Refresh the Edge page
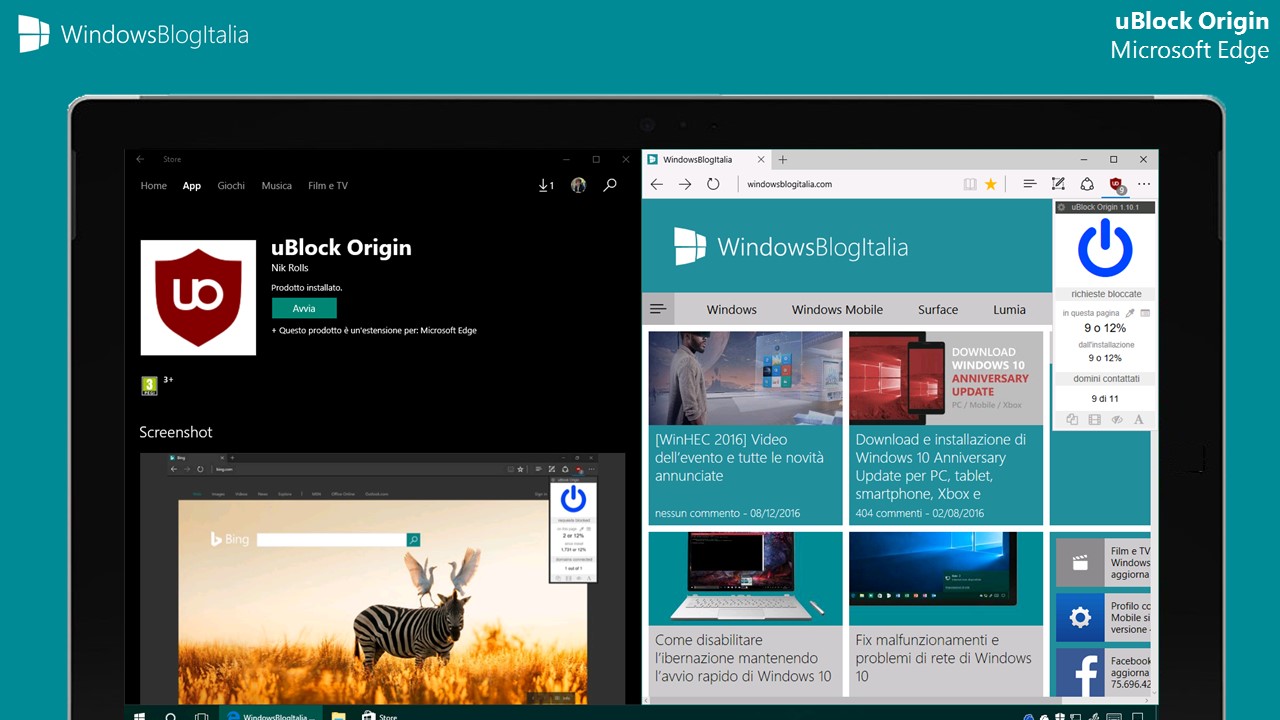This screenshot has width=1280, height=720. [x=713, y=184]
